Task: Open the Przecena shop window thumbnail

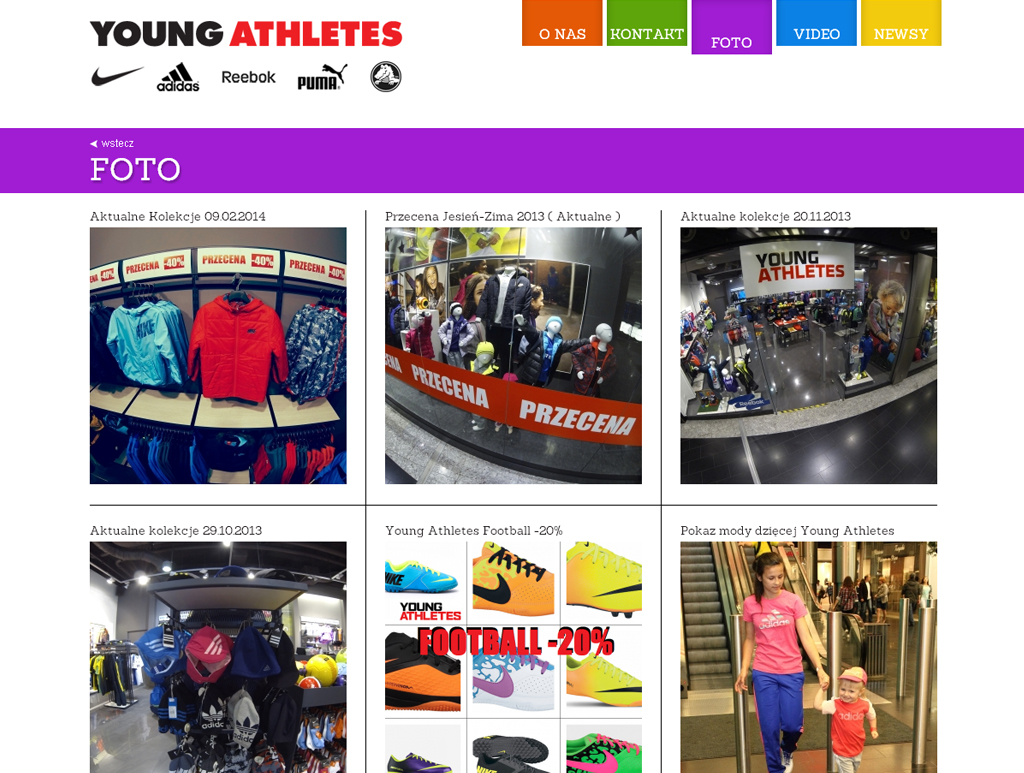Action: [513, 356]
